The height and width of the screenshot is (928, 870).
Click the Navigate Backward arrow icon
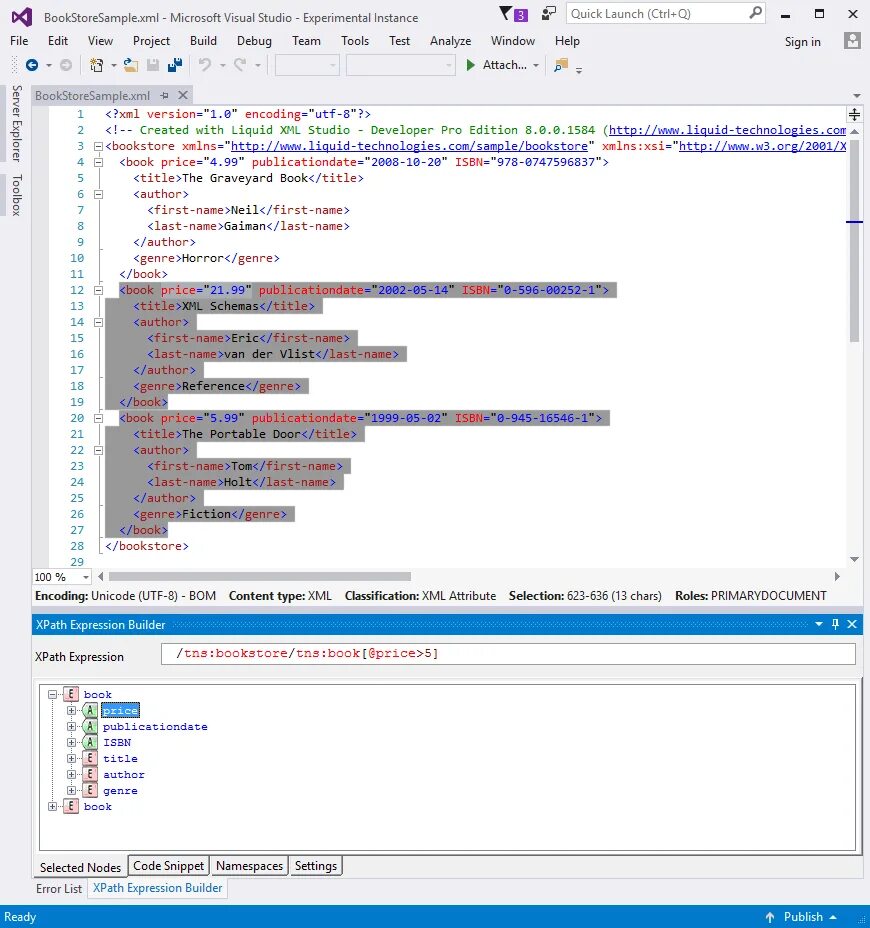(x=32, y=65)
